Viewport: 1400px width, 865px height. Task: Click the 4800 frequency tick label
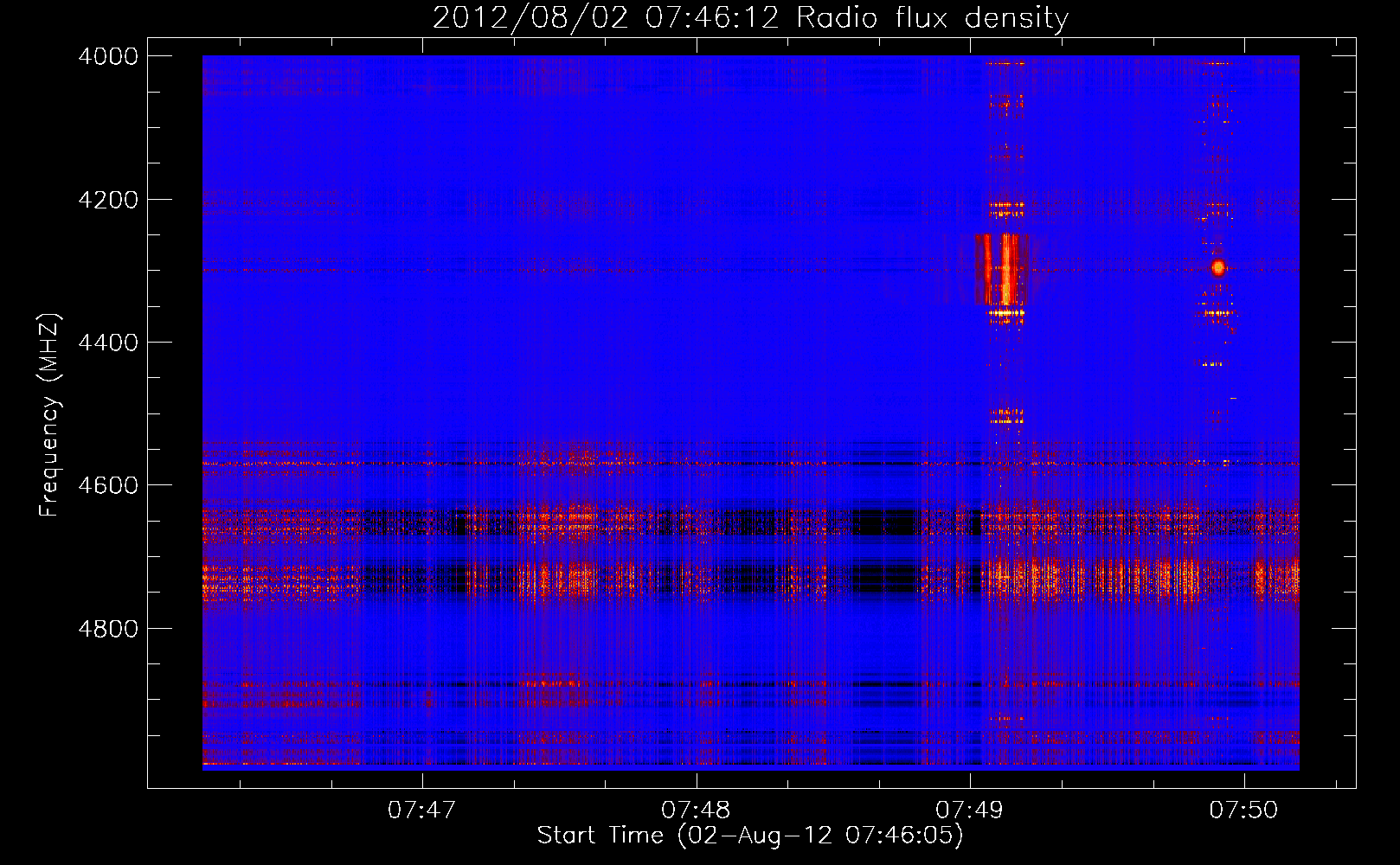coord(108,629)
